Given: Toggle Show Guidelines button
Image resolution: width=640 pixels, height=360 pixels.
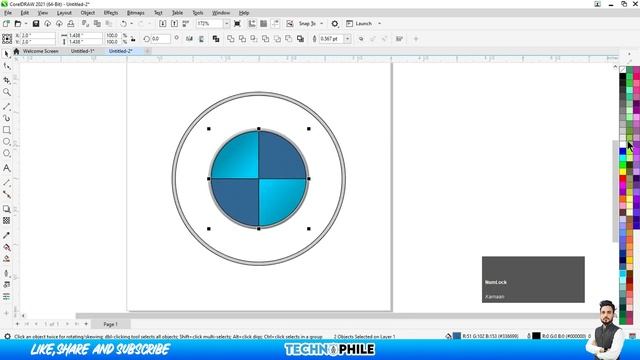Looking at the screenshot, I should click(276, 24).
